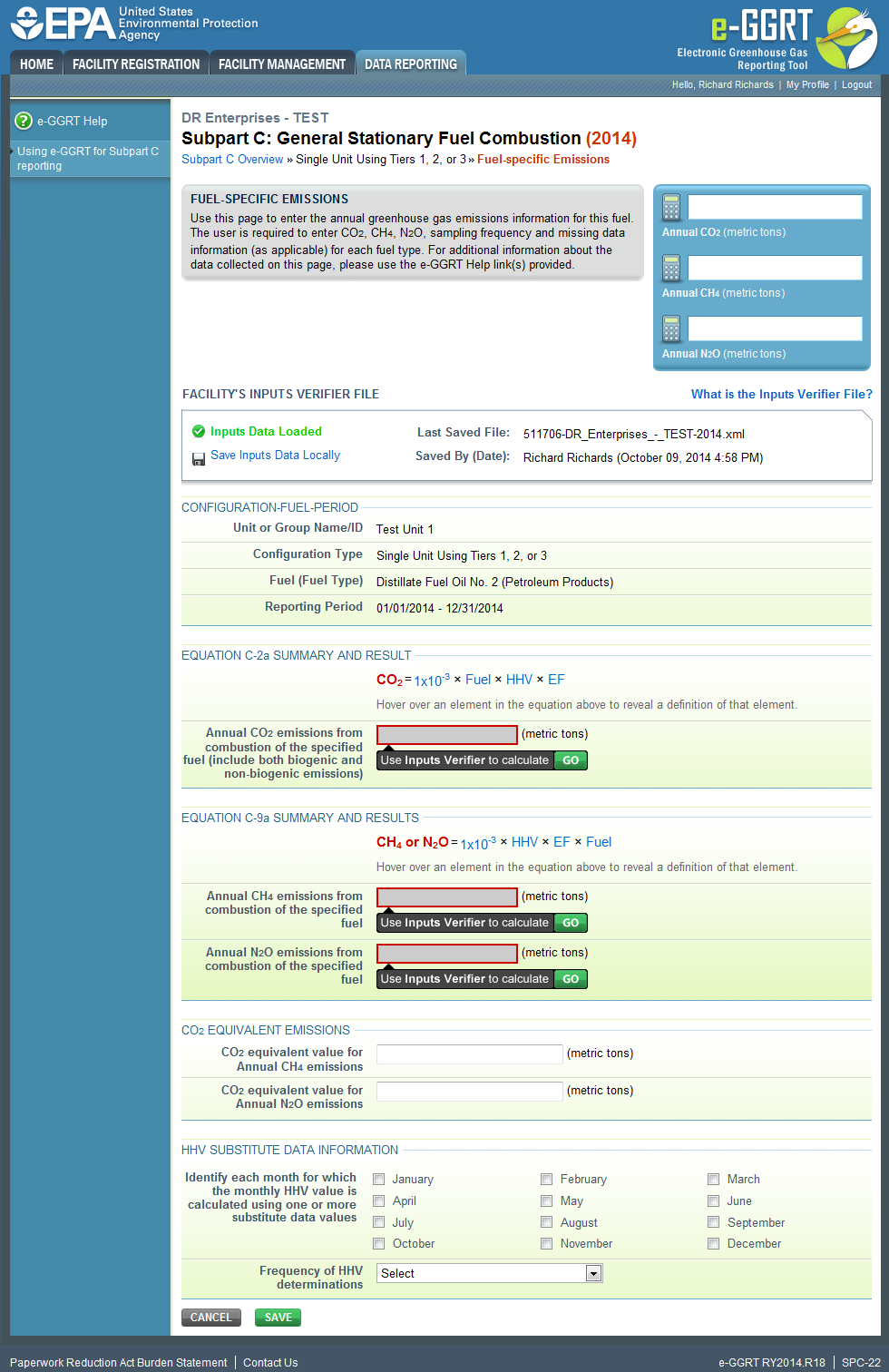The image size is (889, 1372).
Task: Check the August checkbox
Action: point(546,1223)
